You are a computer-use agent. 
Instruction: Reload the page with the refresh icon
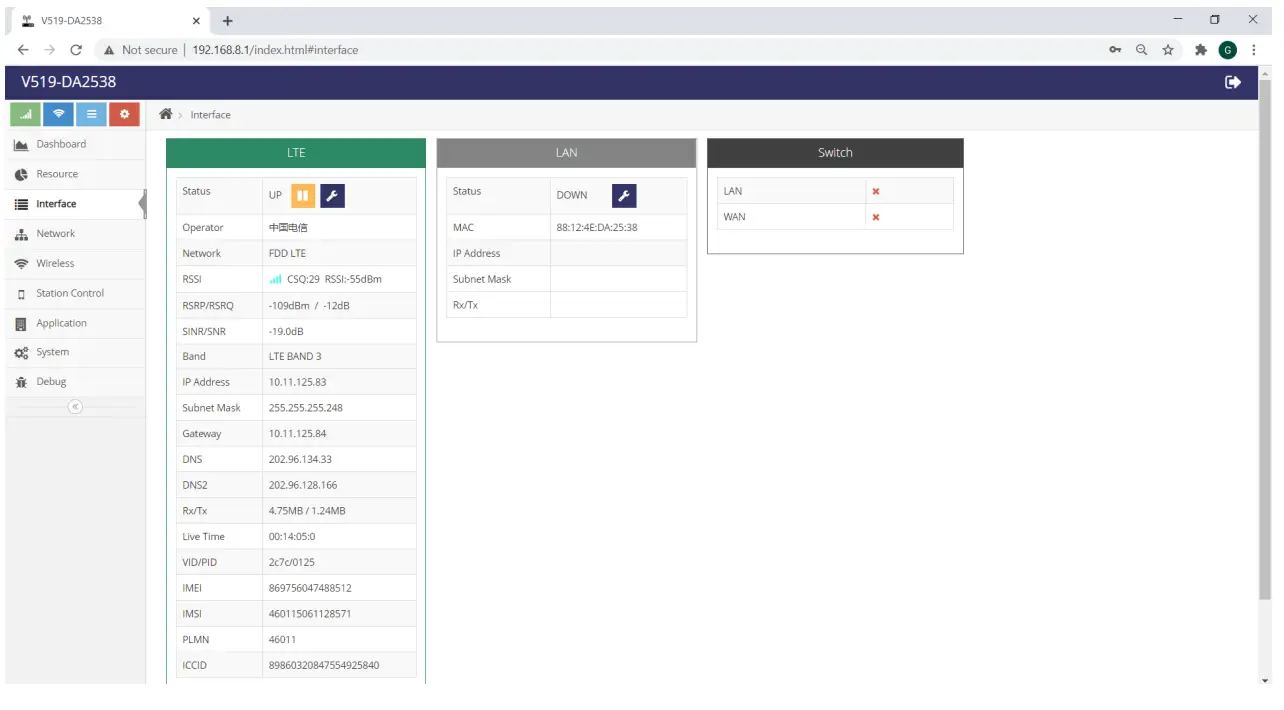pyautogui.click(x=76, y=50)
